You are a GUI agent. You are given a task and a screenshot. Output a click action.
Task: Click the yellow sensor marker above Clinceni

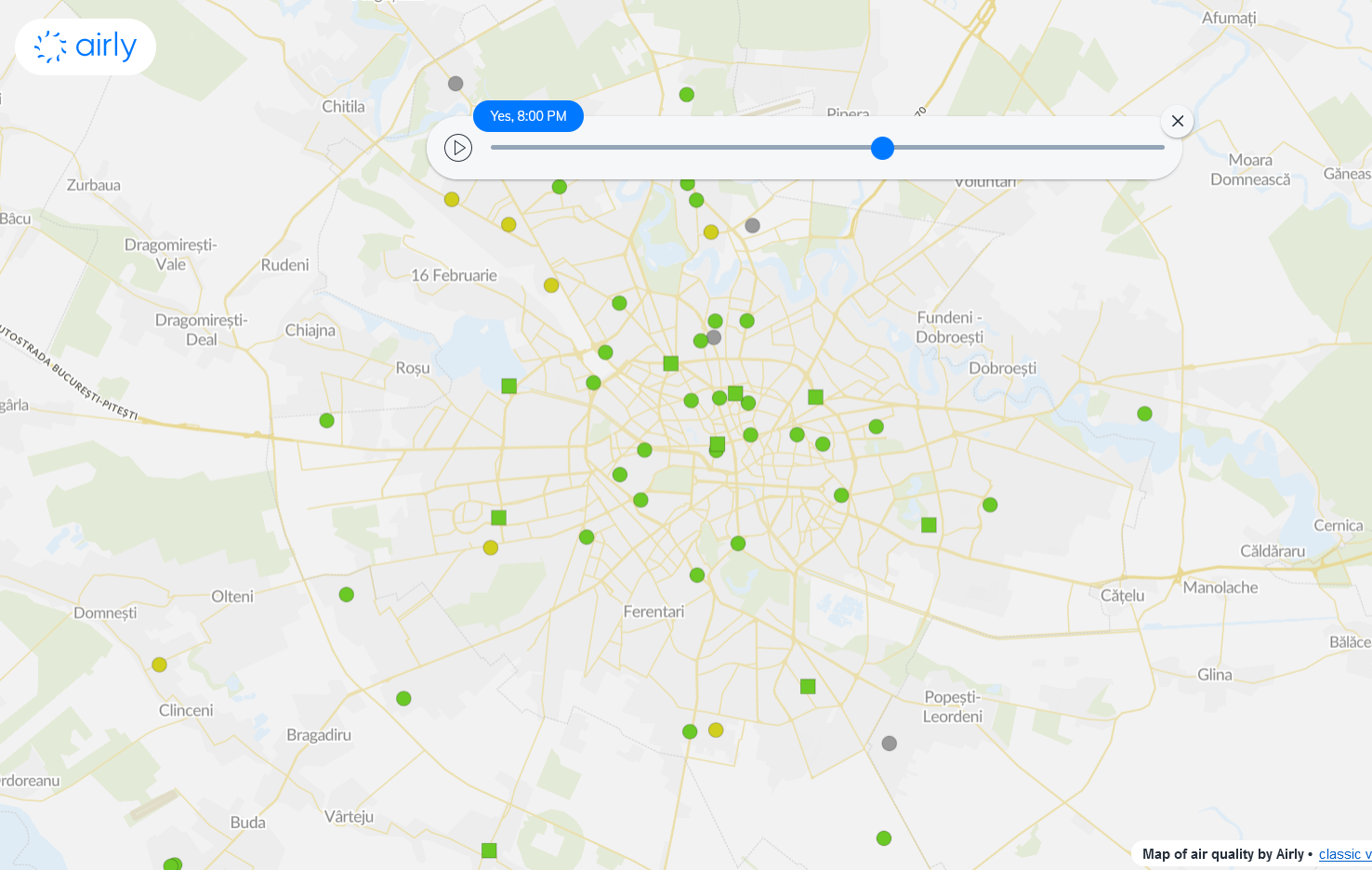pos(160,665)
